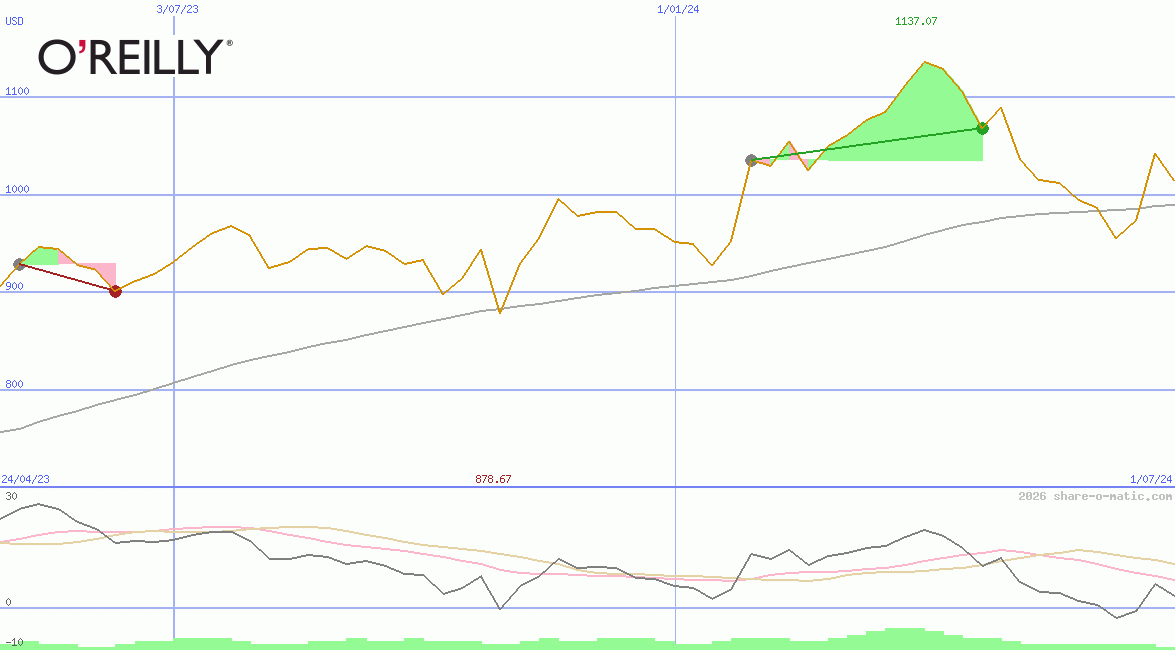1175x650 pixels.
Task: Click the 1100 price axis label
Action: (18, 91)
